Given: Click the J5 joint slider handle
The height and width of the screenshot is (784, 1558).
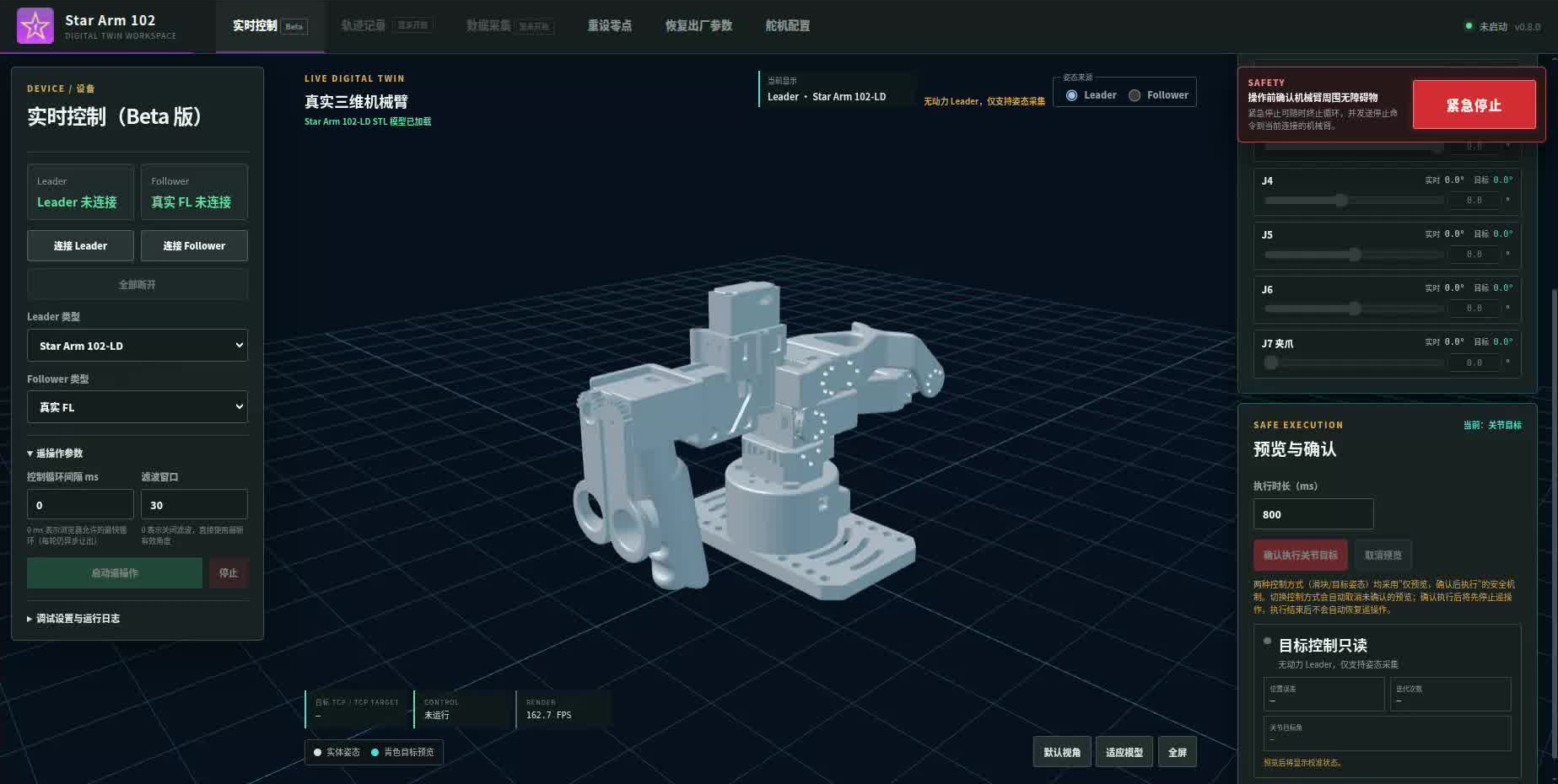Looking at the screenshot, I should (x=1355, y=255).
